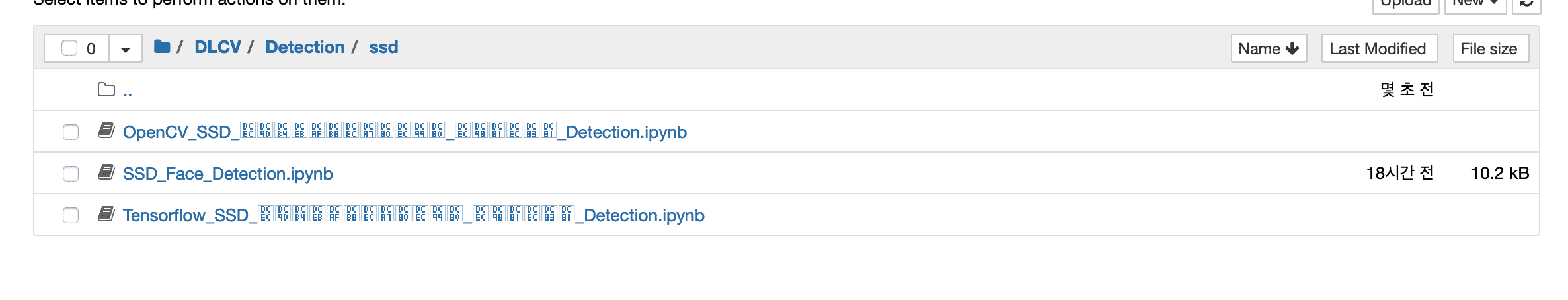
Task: Toggle the select-all items checkbox
Action: (x=69, y=48)
